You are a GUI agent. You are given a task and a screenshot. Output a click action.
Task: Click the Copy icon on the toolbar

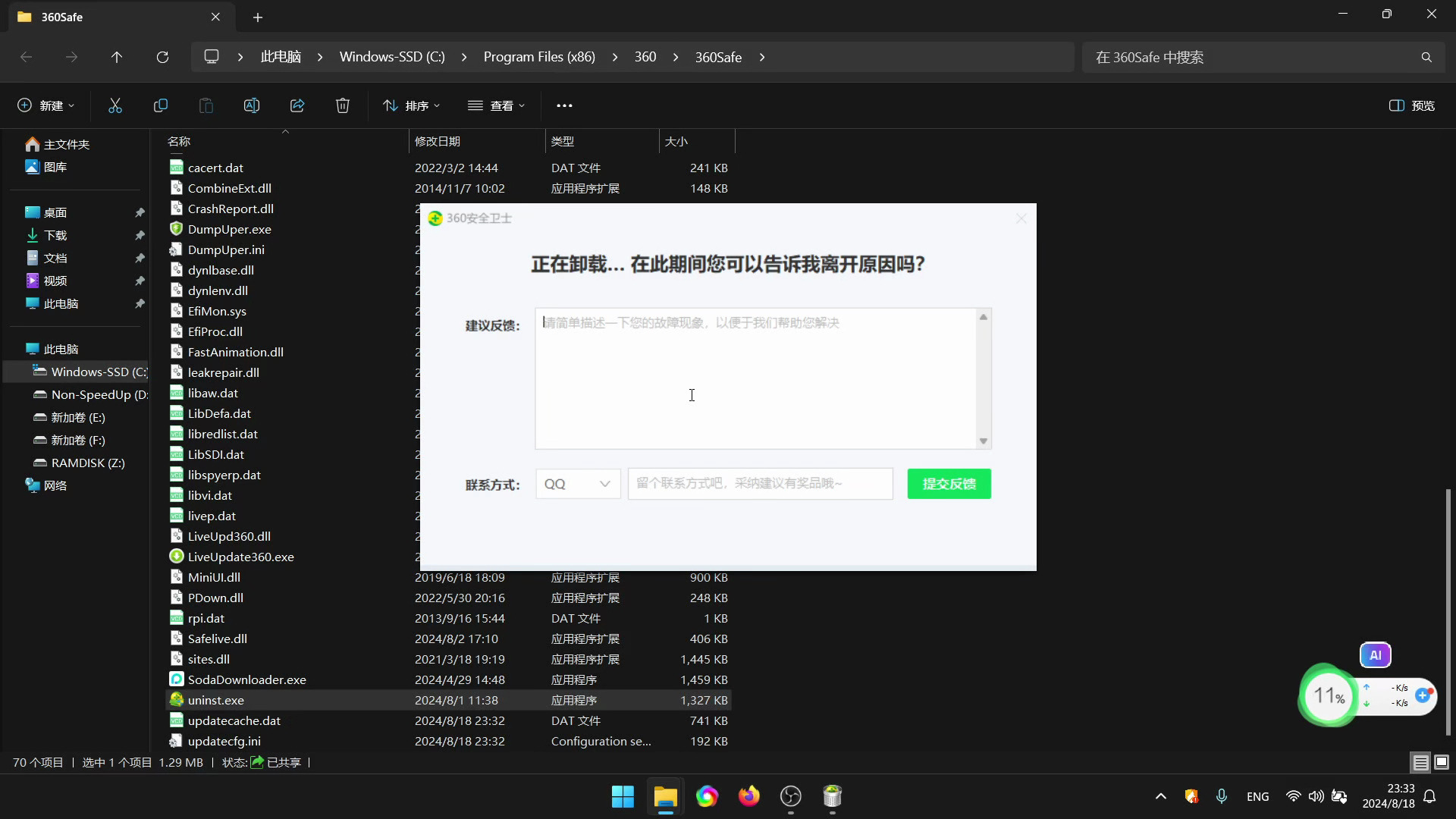tap(160, 105)
